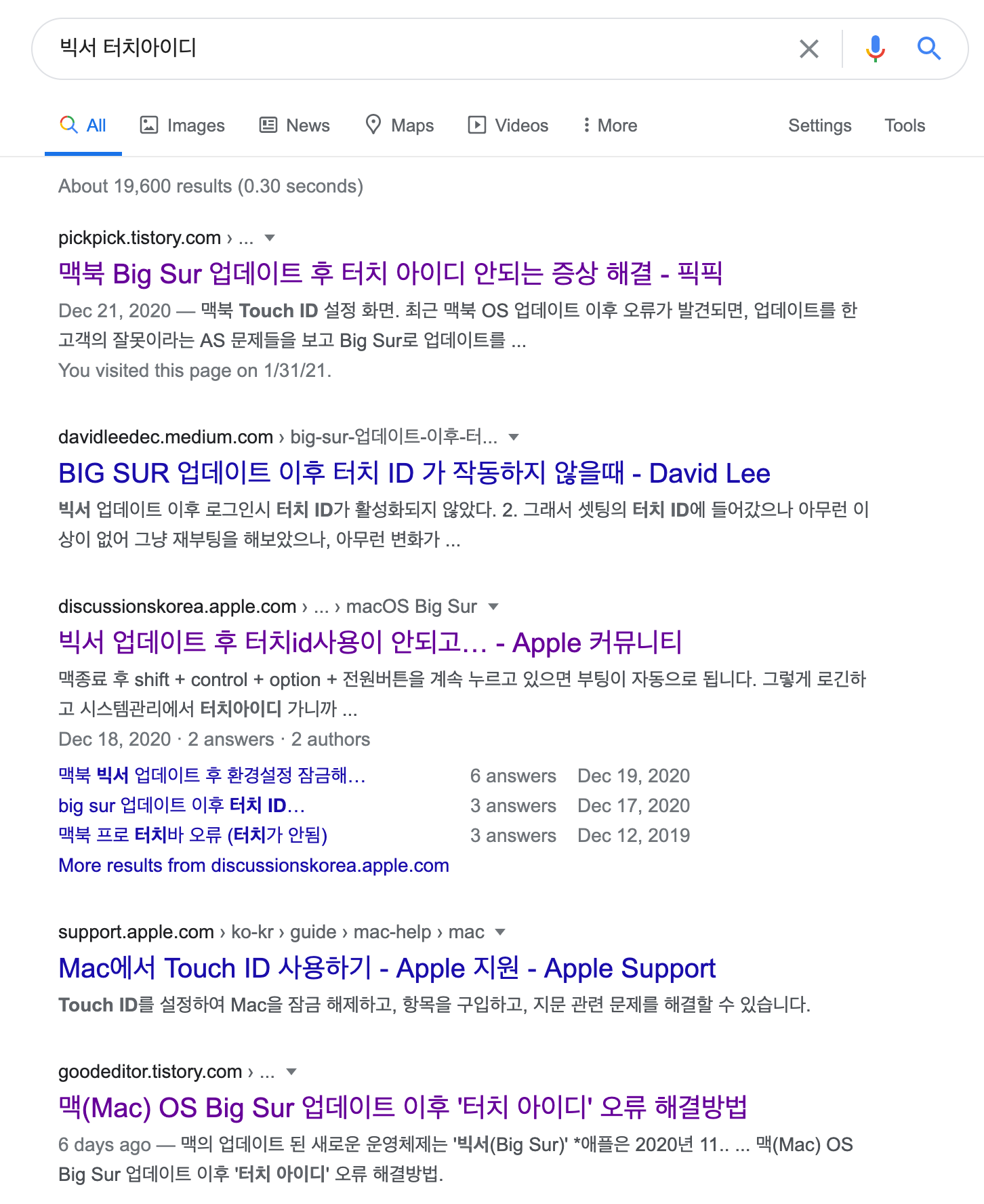The height and width of the screenshot is (1204, 984).
Task: Open '맥(Mac) OS Big Sur 업데이트 이후' 오류 해결방법 result
Action: click(x=403, y=1108)
